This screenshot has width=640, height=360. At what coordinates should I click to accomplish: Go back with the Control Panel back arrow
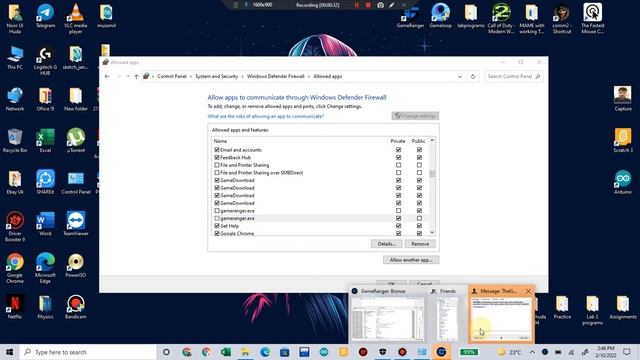point(107,76)
